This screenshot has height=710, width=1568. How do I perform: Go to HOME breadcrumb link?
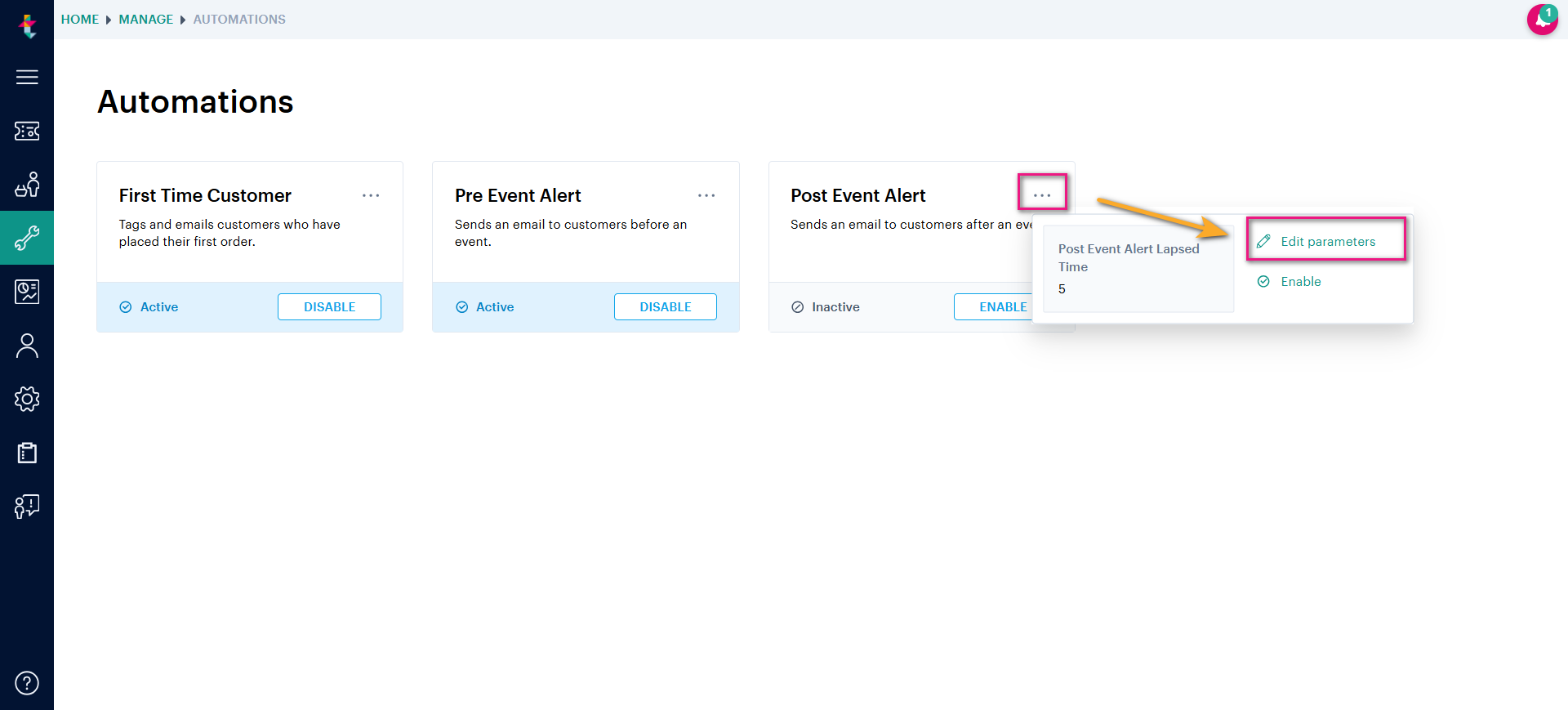pyautogui.click(x=80, y=19)
